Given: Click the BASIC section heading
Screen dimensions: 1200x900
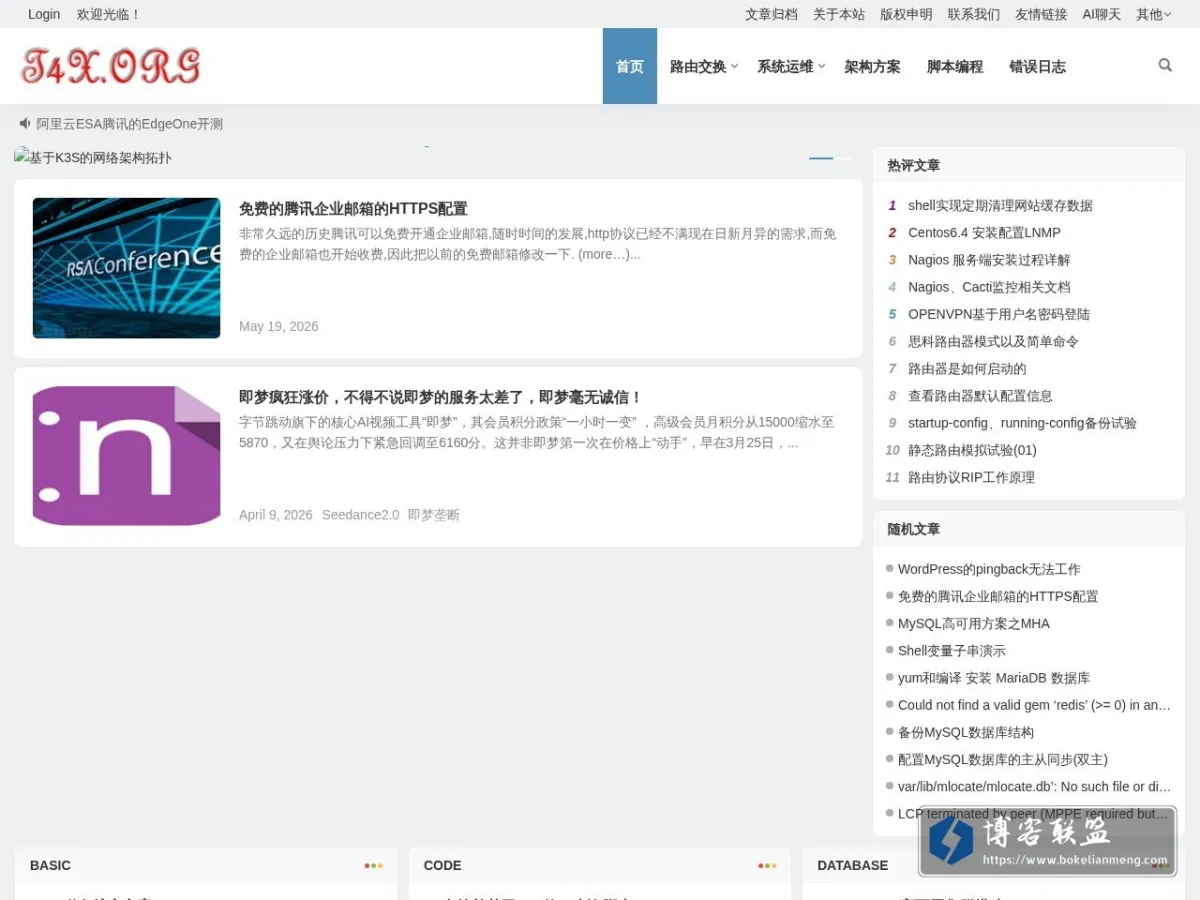Looking at the screenshot, I should pos(50,866).
